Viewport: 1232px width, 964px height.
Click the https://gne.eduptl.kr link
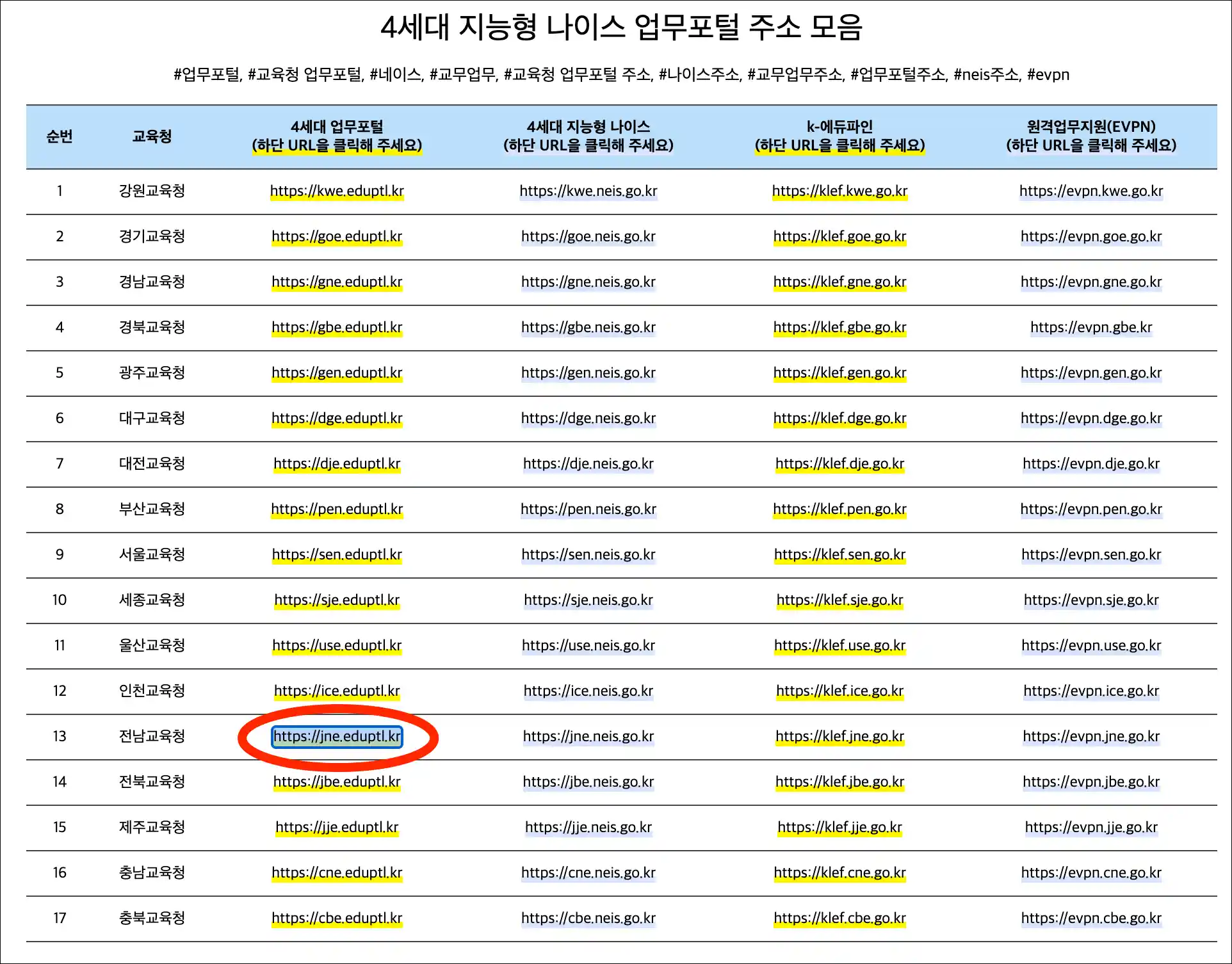[x=337, y=282]
